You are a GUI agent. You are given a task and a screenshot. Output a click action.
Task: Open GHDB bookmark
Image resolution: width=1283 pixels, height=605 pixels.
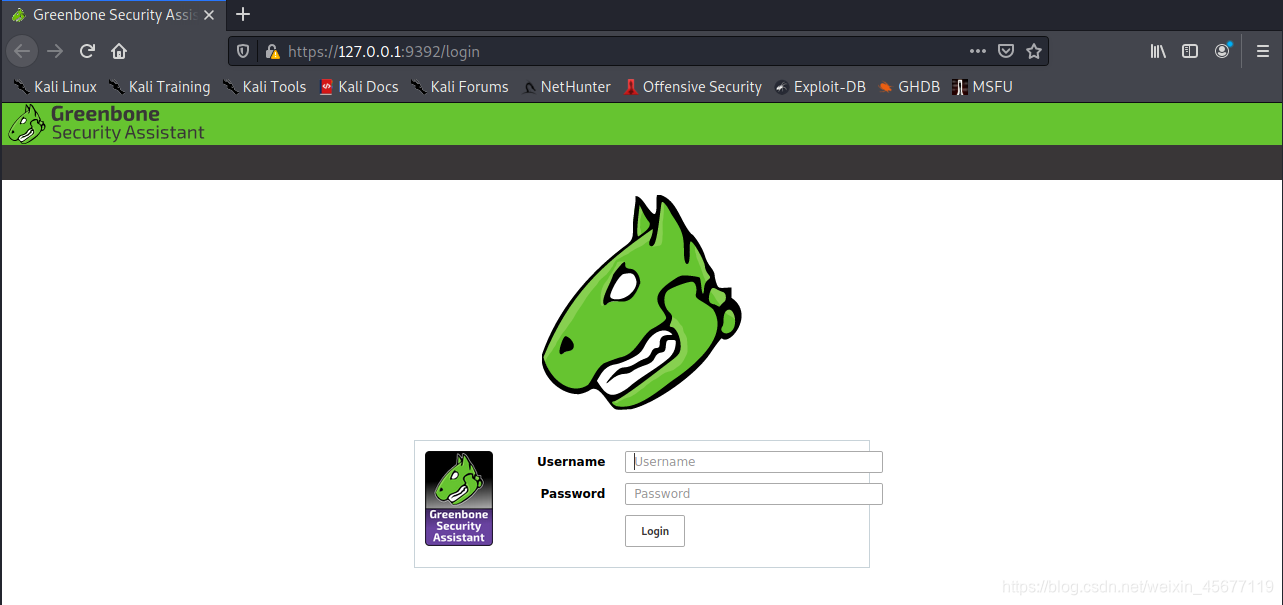coord(909,87)
